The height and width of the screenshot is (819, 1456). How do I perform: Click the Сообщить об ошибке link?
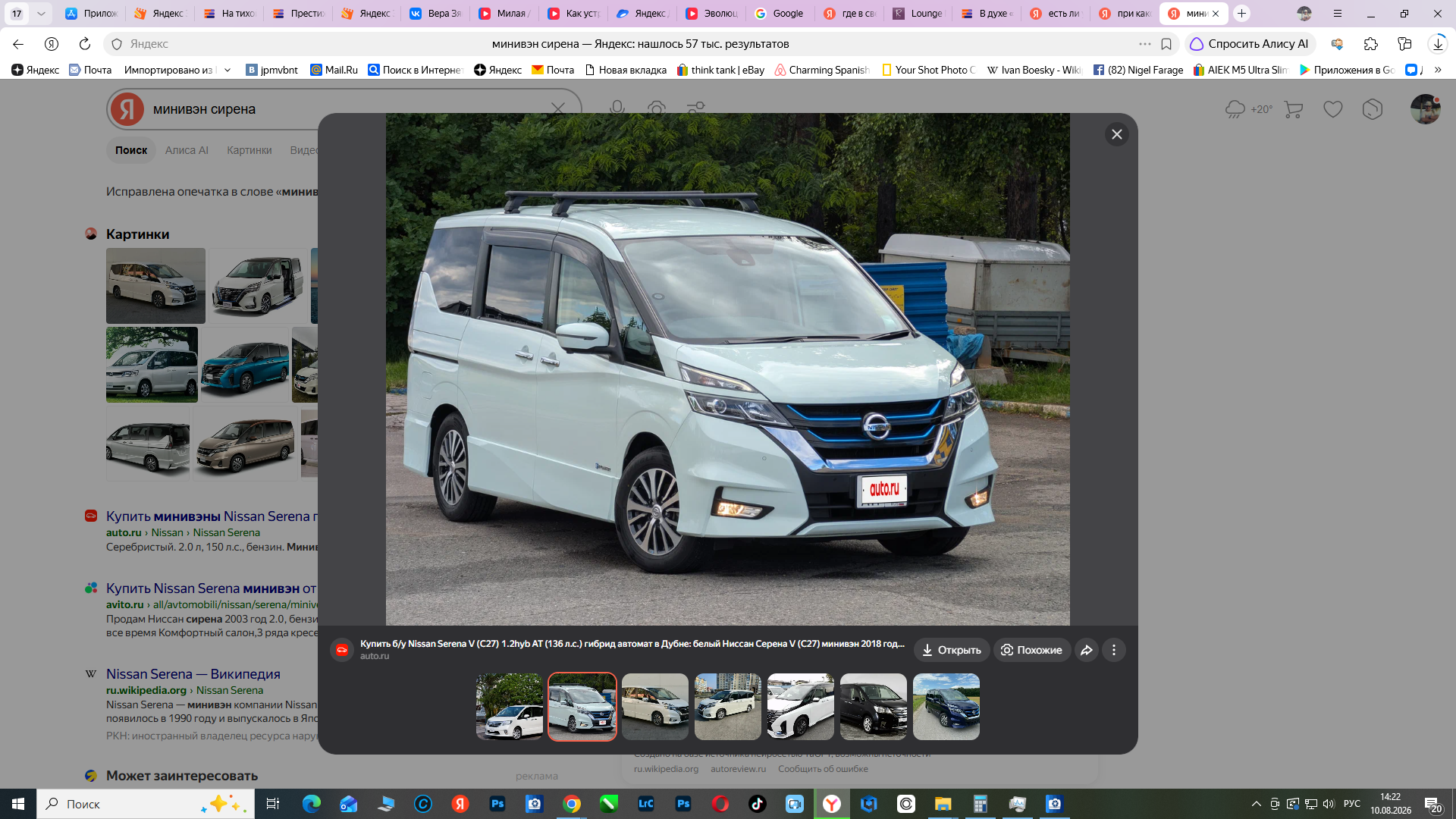point(823,769)
